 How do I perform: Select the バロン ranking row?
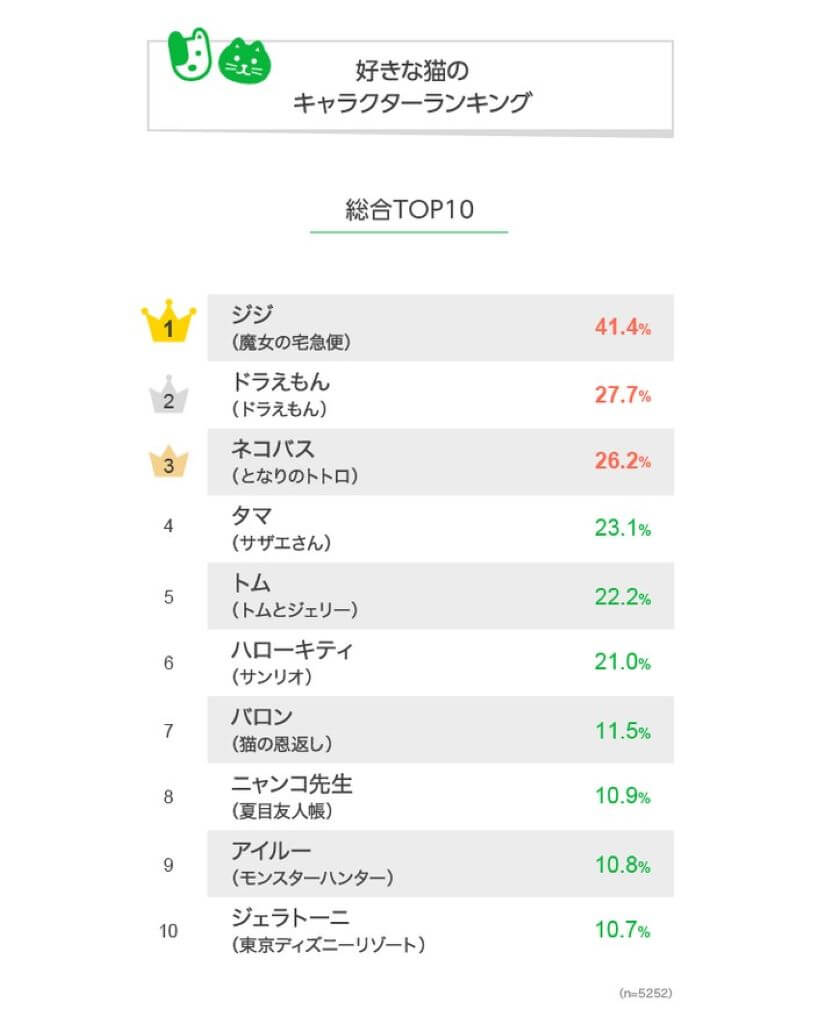click(440, 730)
